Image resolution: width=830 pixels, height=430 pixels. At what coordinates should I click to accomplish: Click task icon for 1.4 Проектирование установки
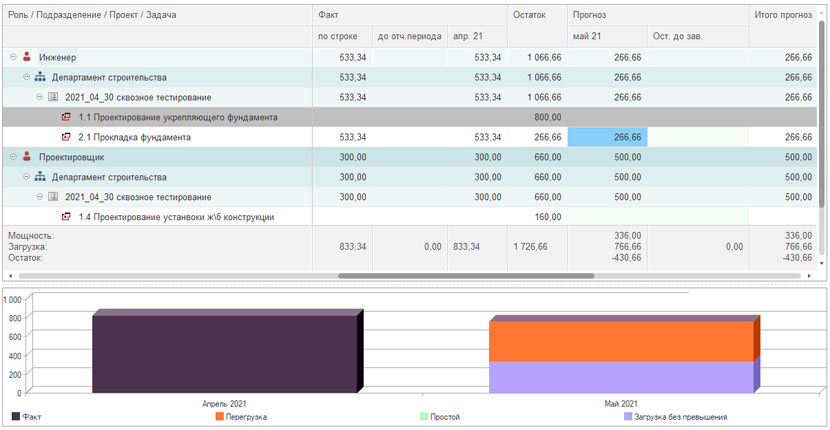click(x=66, y=217)
